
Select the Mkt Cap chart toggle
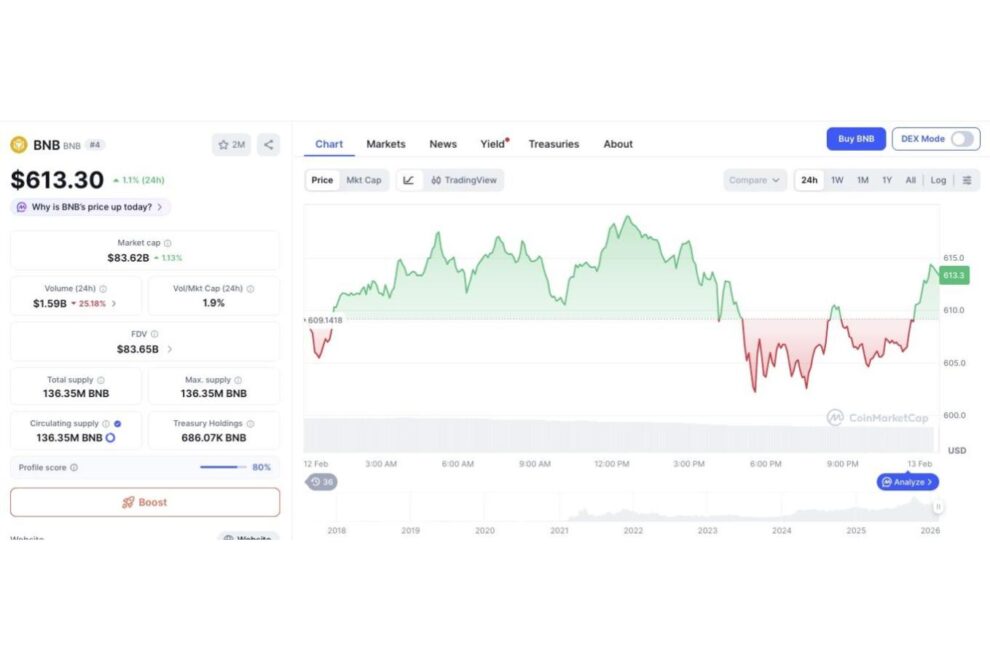coord(363,180)
